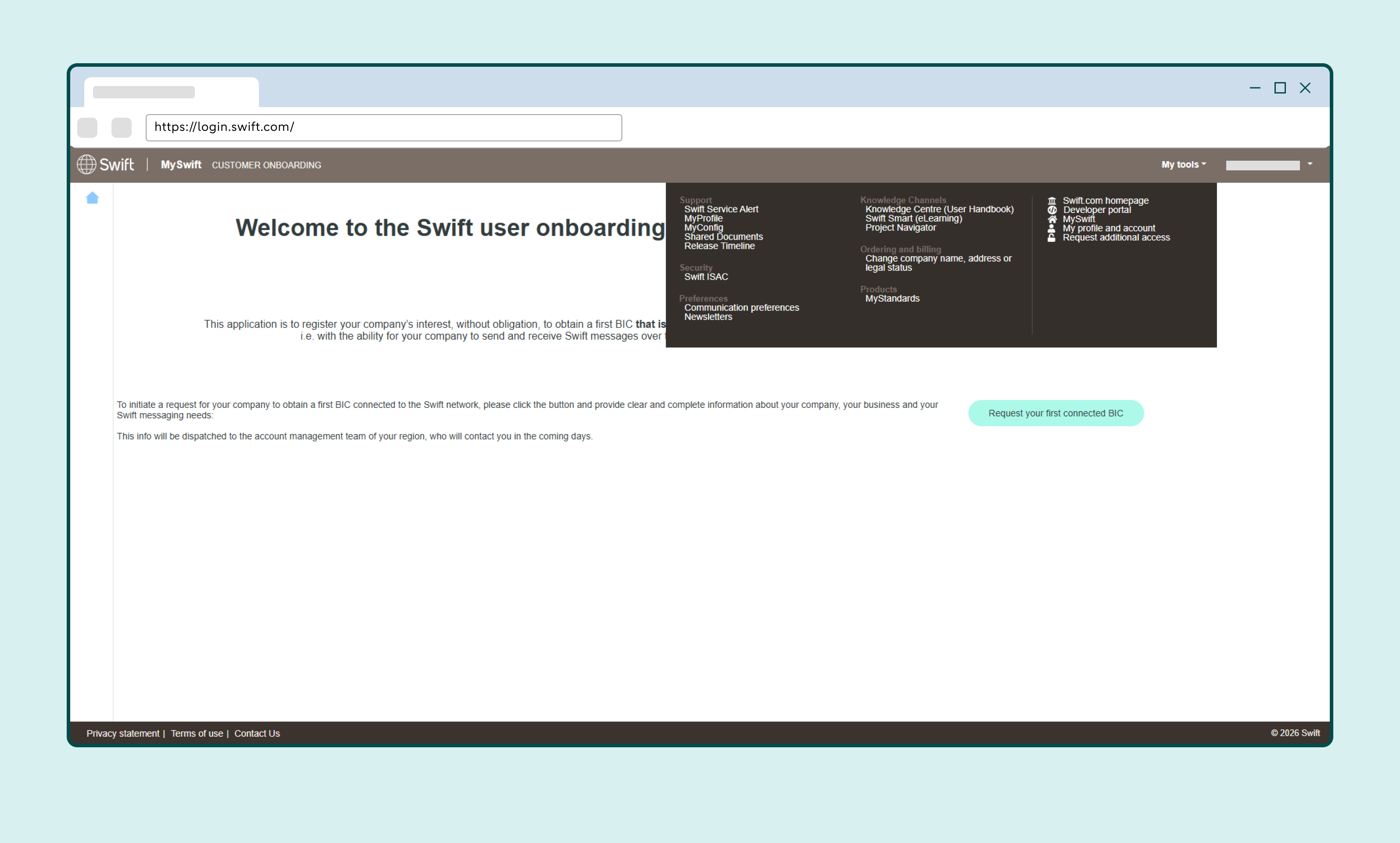The image size is (1400, 843).
Task: Select Newsletters under Preferences
Action: coord(708,317)
